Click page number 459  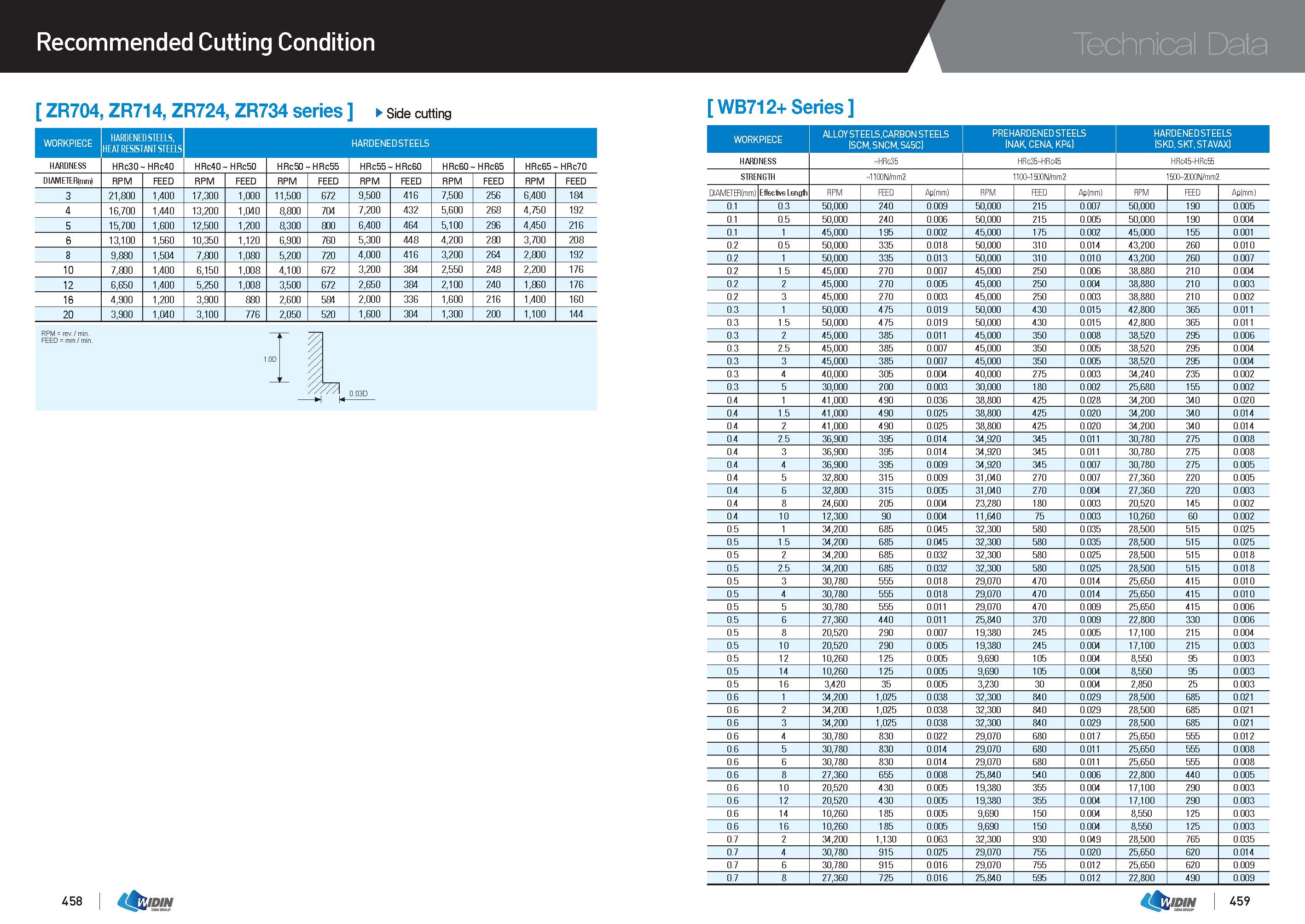1240,901
